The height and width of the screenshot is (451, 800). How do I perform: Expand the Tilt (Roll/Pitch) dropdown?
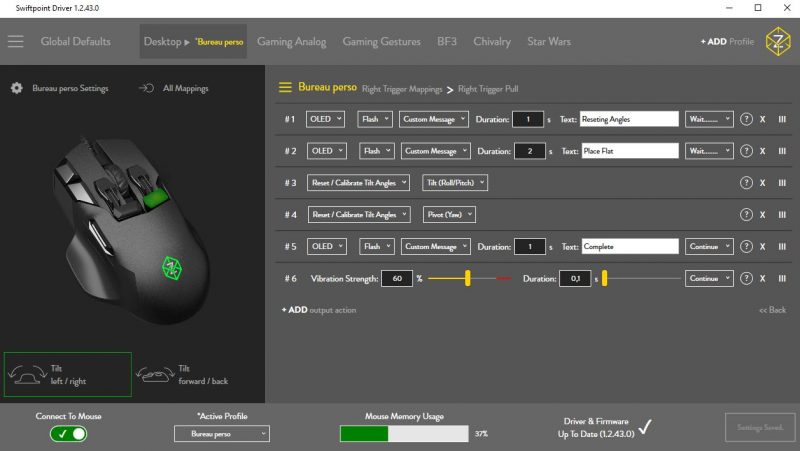(x=455, y=183)
